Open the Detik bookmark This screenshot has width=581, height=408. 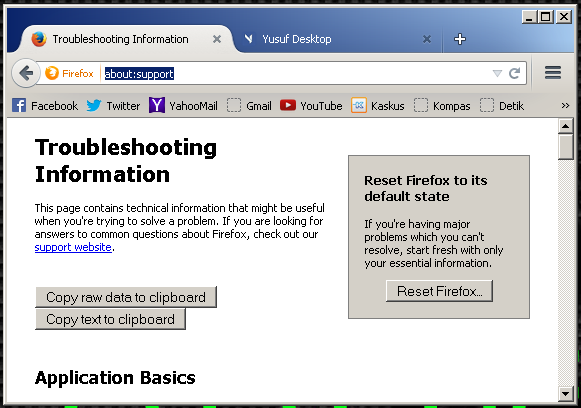pos(502,106)
